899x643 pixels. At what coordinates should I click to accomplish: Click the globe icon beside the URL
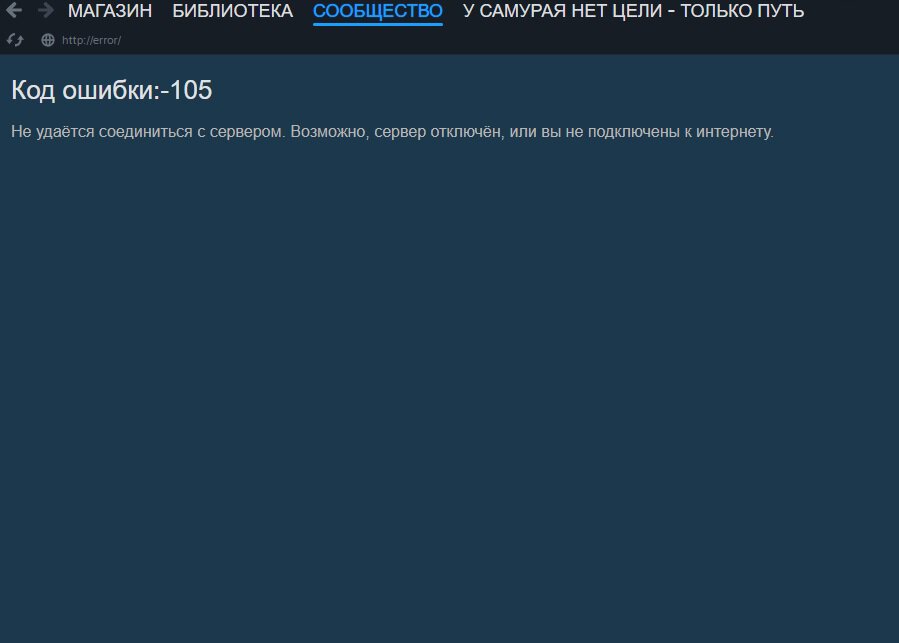click(x=48, y=40)
